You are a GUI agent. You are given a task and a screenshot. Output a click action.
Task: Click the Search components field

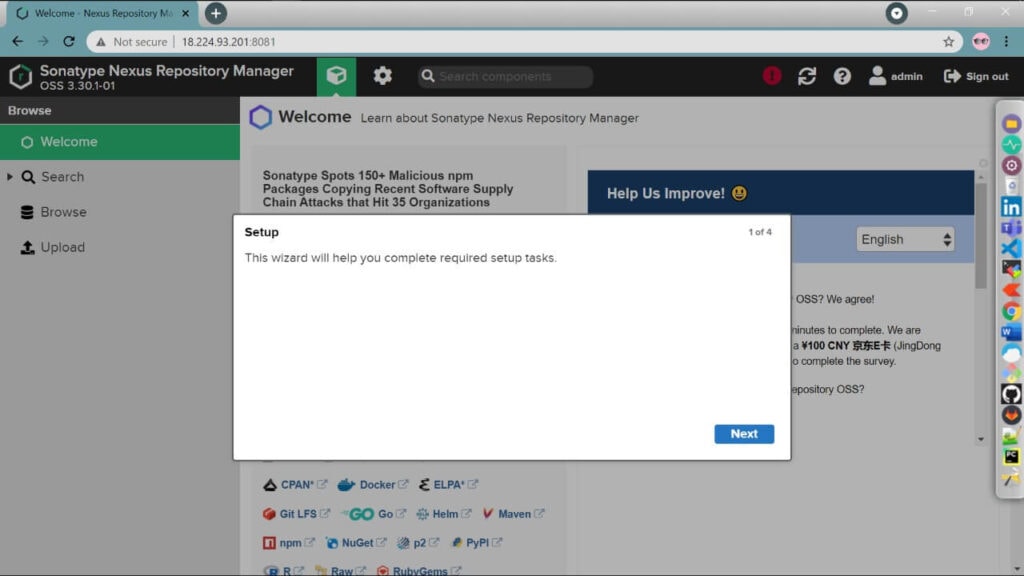pyautogui.click(x=505, y=76)
